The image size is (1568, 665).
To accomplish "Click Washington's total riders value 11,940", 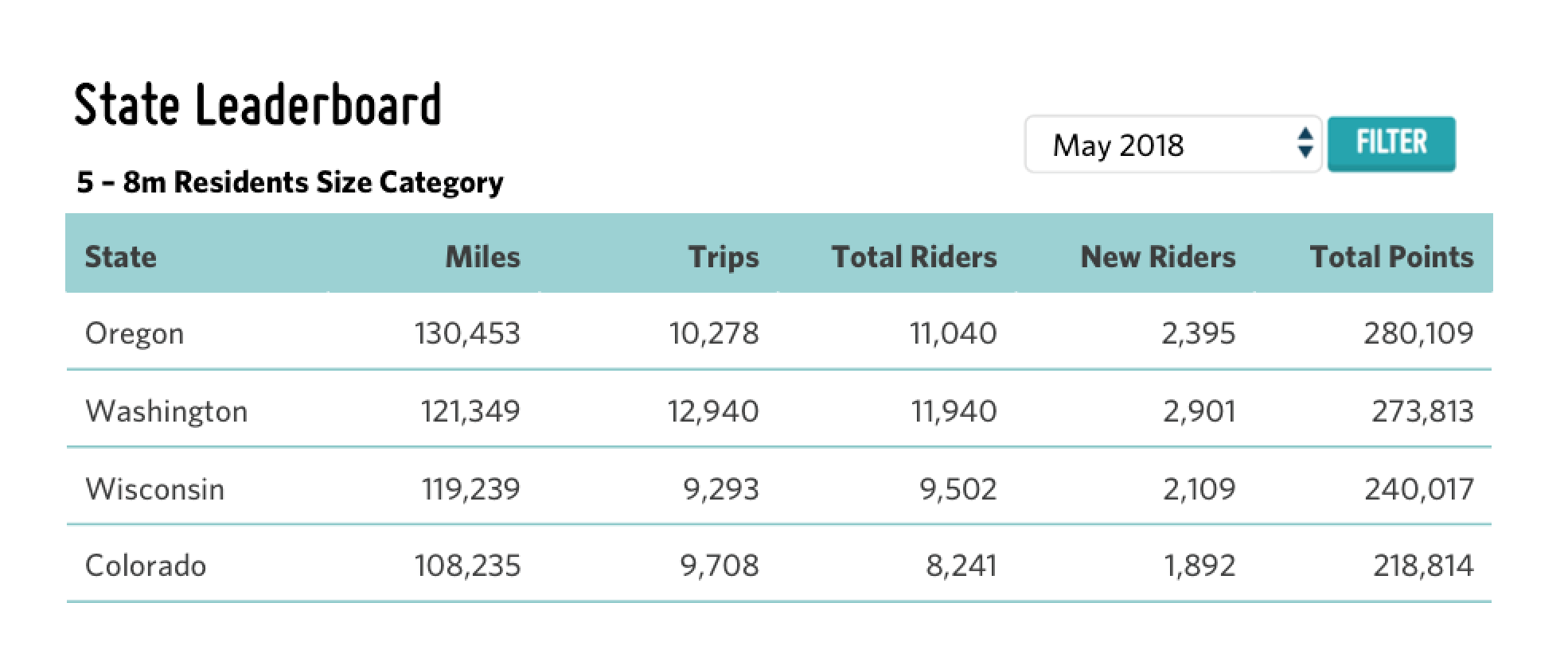I will [954, 410].
